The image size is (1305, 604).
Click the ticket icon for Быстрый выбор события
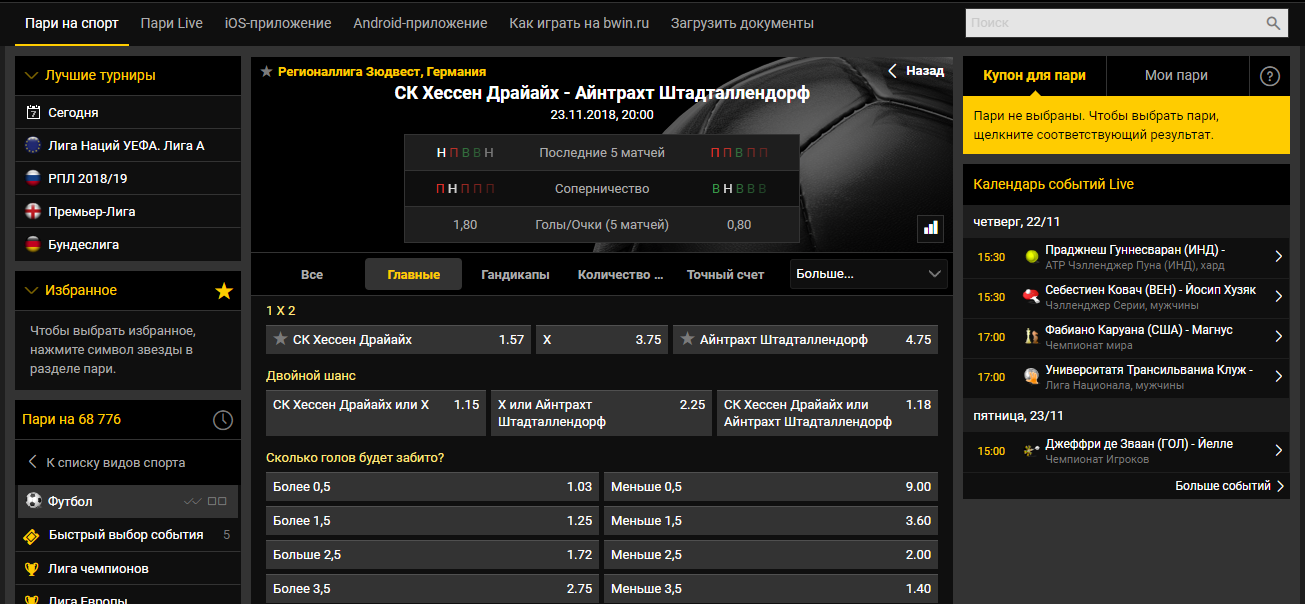pyautogui.click(x=32, y=535)
